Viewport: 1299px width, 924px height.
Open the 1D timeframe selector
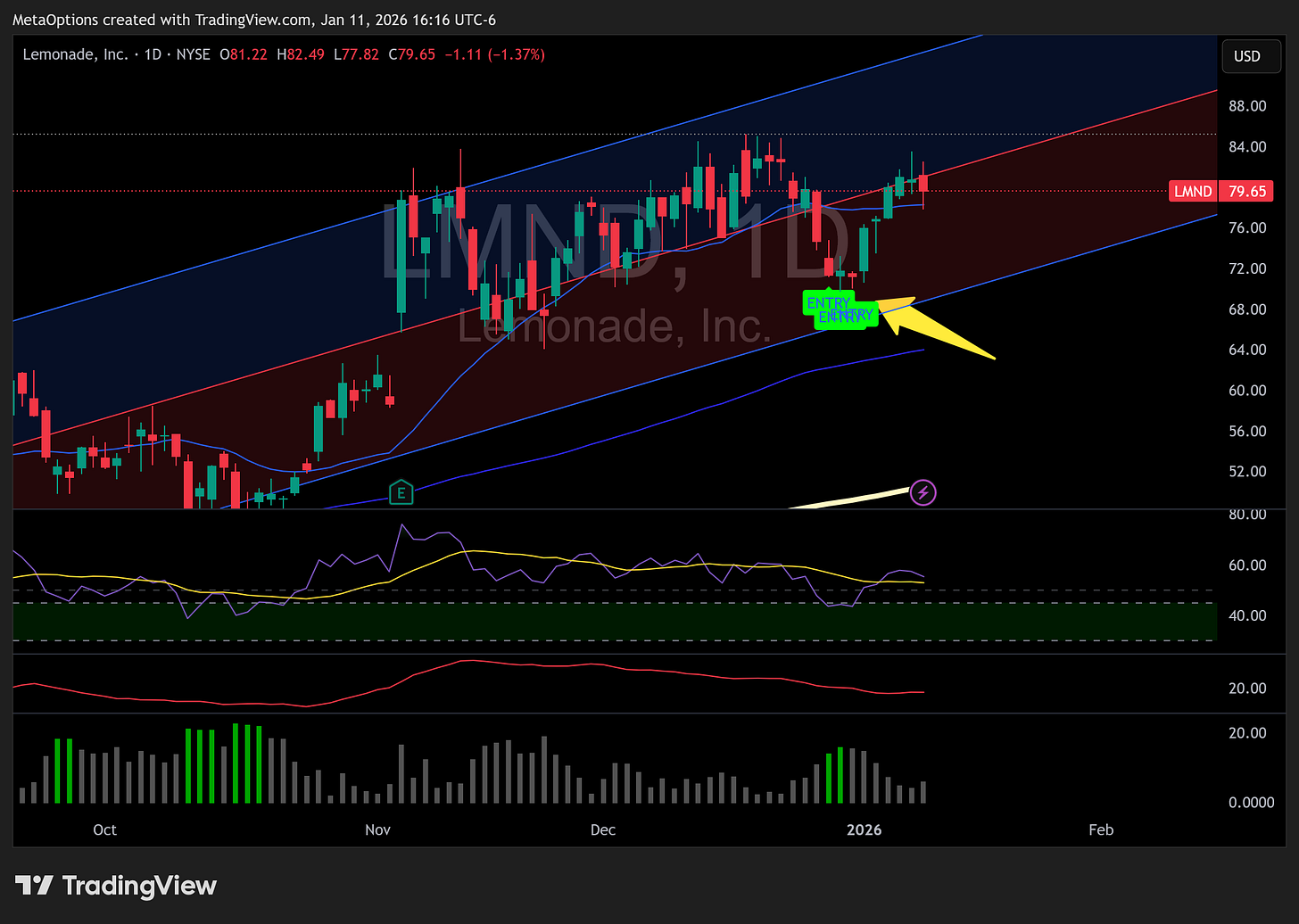(152, 54)
